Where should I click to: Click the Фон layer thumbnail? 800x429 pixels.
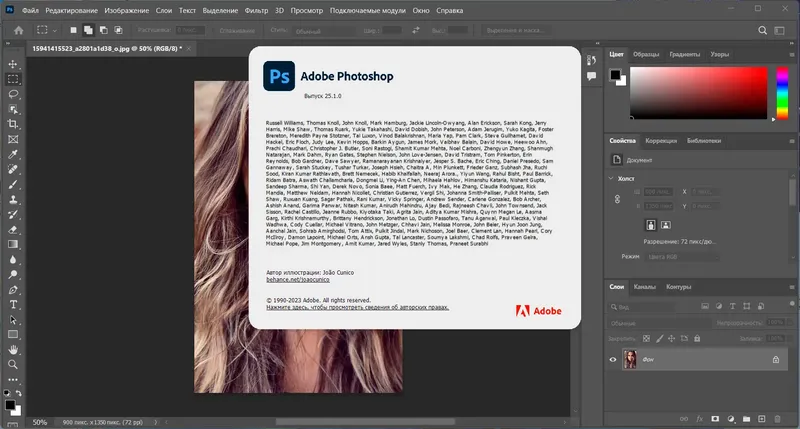click(630, 360)
